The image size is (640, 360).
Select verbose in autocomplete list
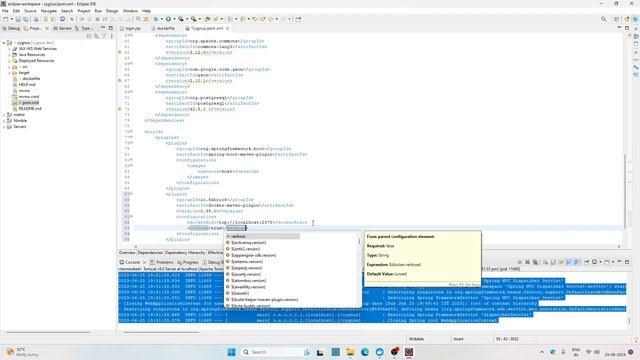click(263, 236)
